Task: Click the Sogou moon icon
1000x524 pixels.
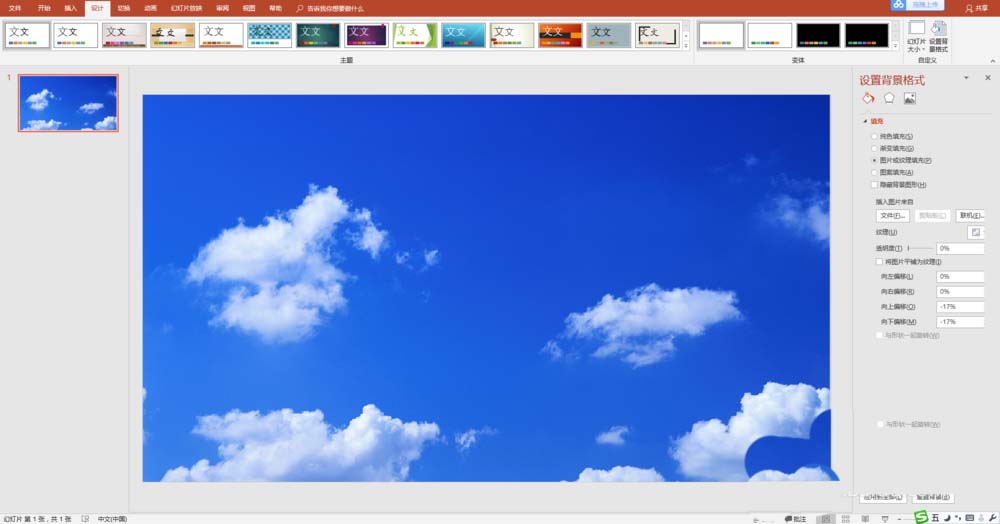Action: tap(947, 518)
